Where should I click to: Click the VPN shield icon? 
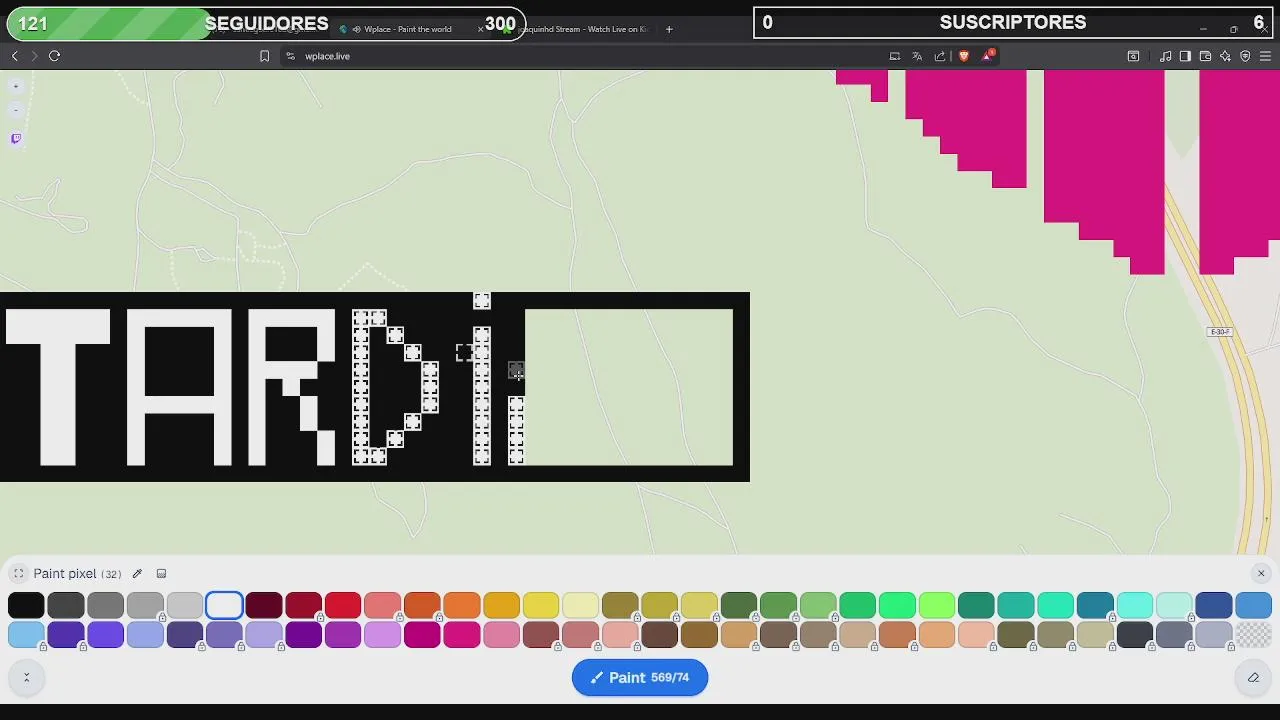(x=1245, y=56)
